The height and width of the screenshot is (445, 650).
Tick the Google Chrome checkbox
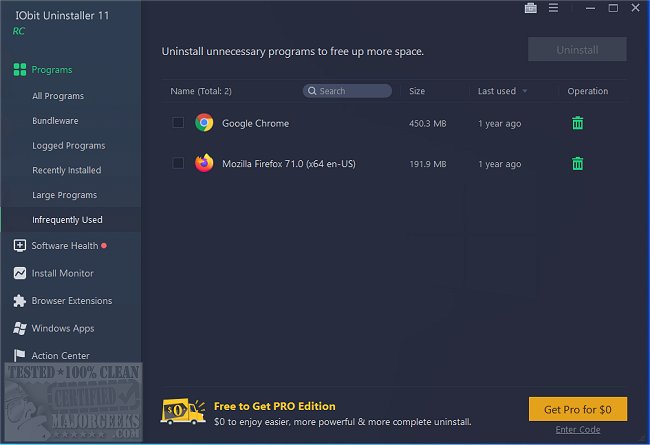(178, 123)
